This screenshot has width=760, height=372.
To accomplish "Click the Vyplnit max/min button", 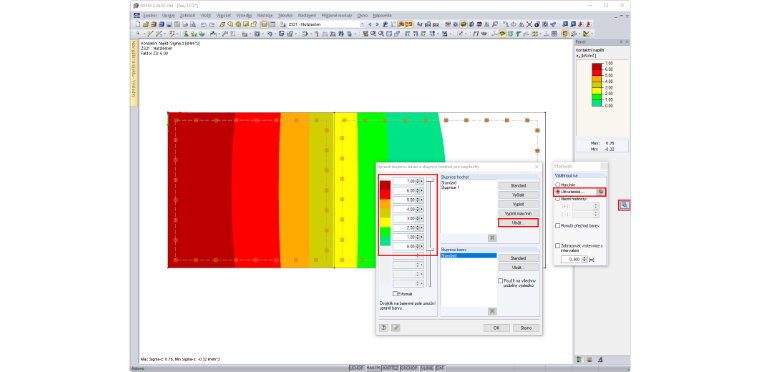I will pyautogui.click(x=518, y=213).
